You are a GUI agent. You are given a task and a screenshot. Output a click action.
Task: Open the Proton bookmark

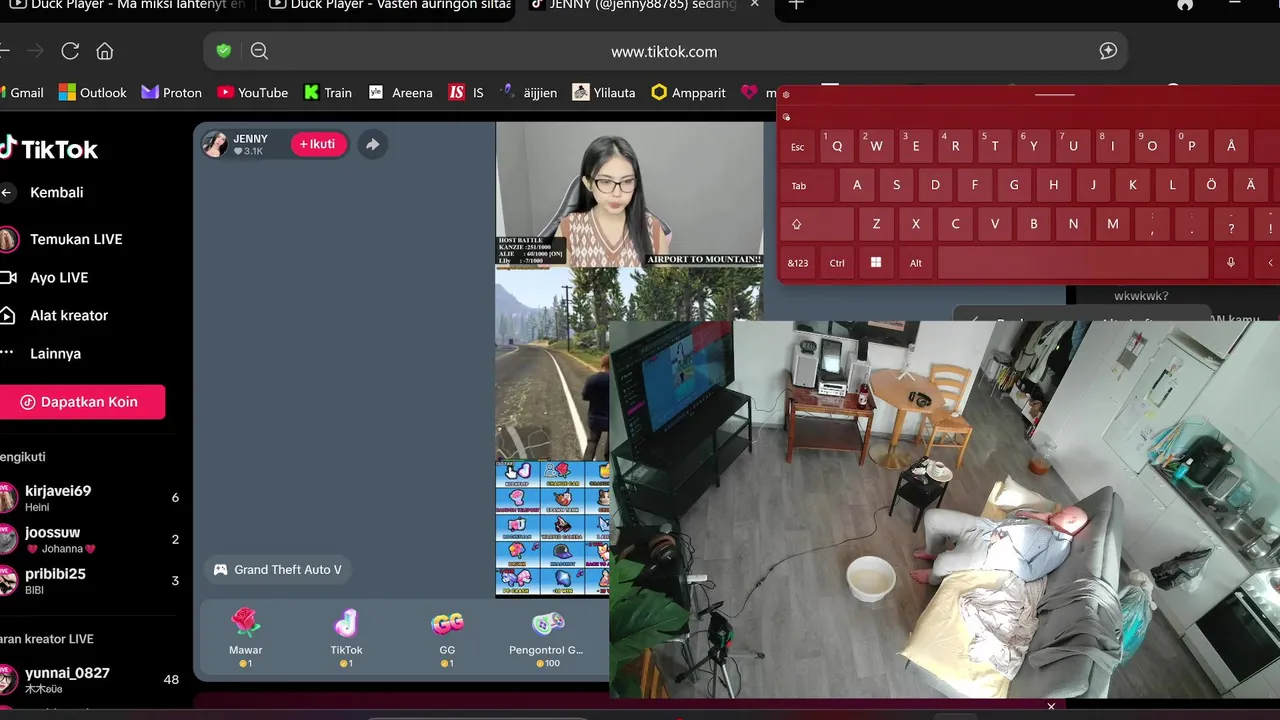click(x=172, y=92)
